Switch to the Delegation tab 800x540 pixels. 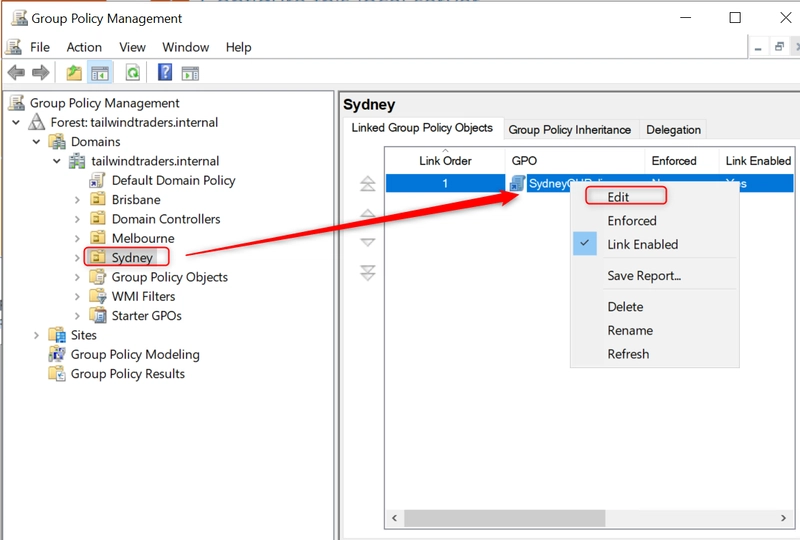coord(673,130)
